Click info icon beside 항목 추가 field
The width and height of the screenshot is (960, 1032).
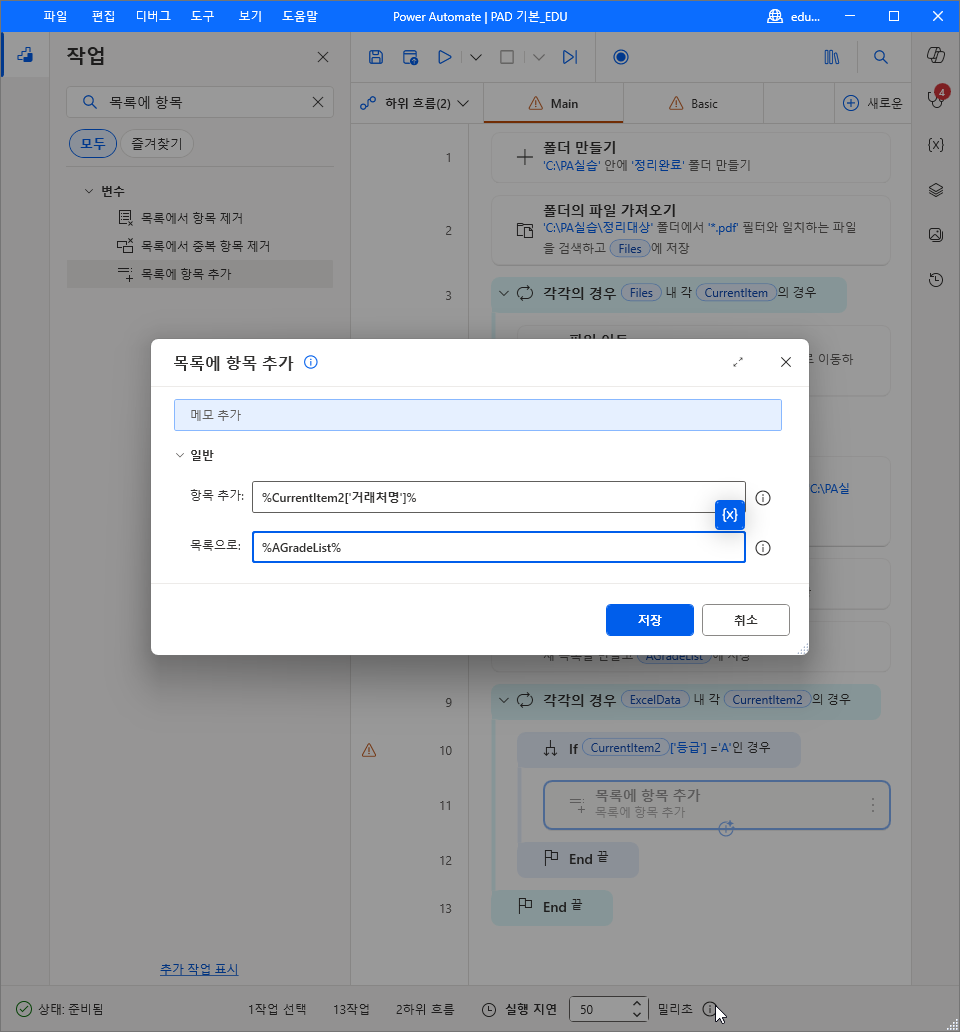pyautogui.click(x=763, y=498)
